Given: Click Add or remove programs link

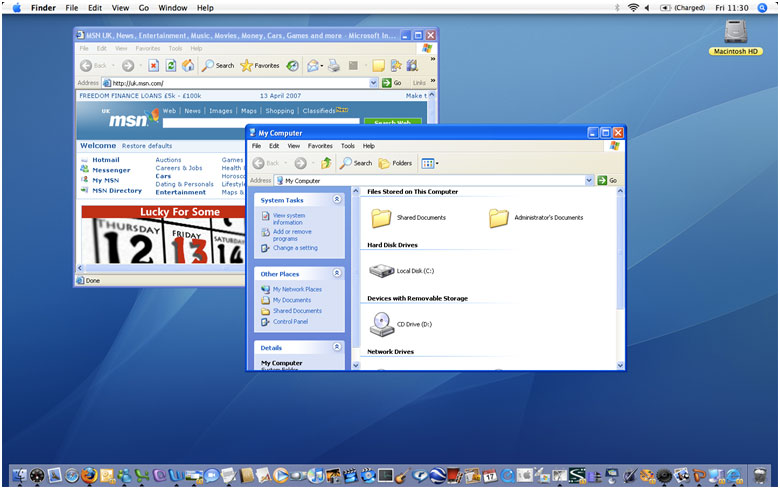Looking at the screenshot, I should (292, 235).
